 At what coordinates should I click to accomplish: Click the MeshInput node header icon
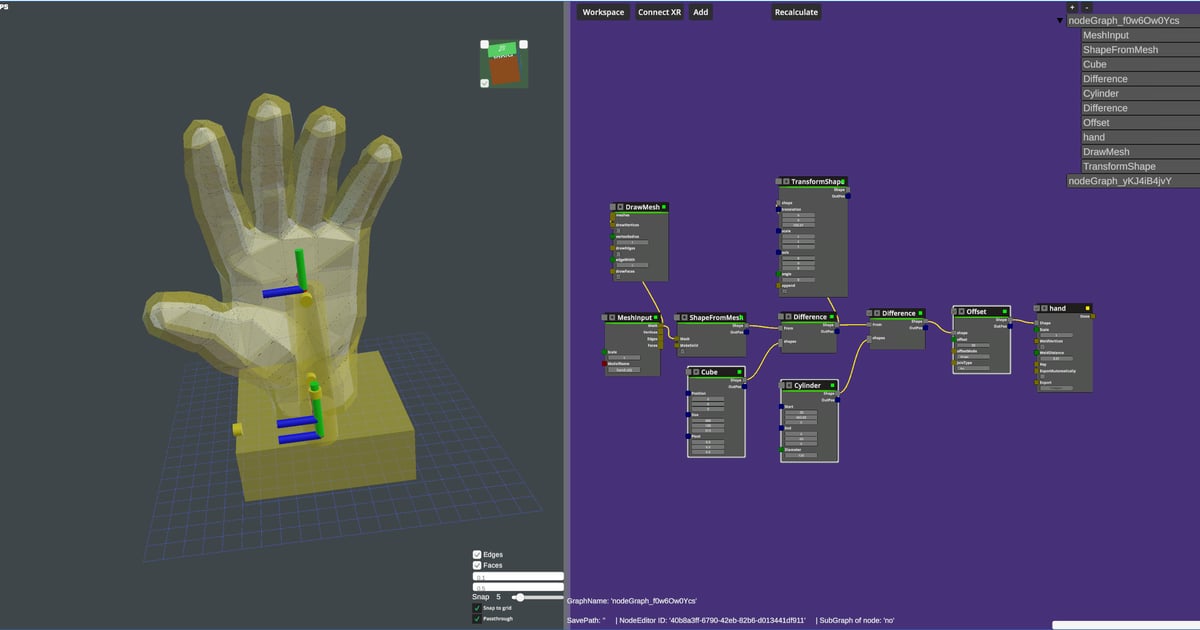click(613, 319)
